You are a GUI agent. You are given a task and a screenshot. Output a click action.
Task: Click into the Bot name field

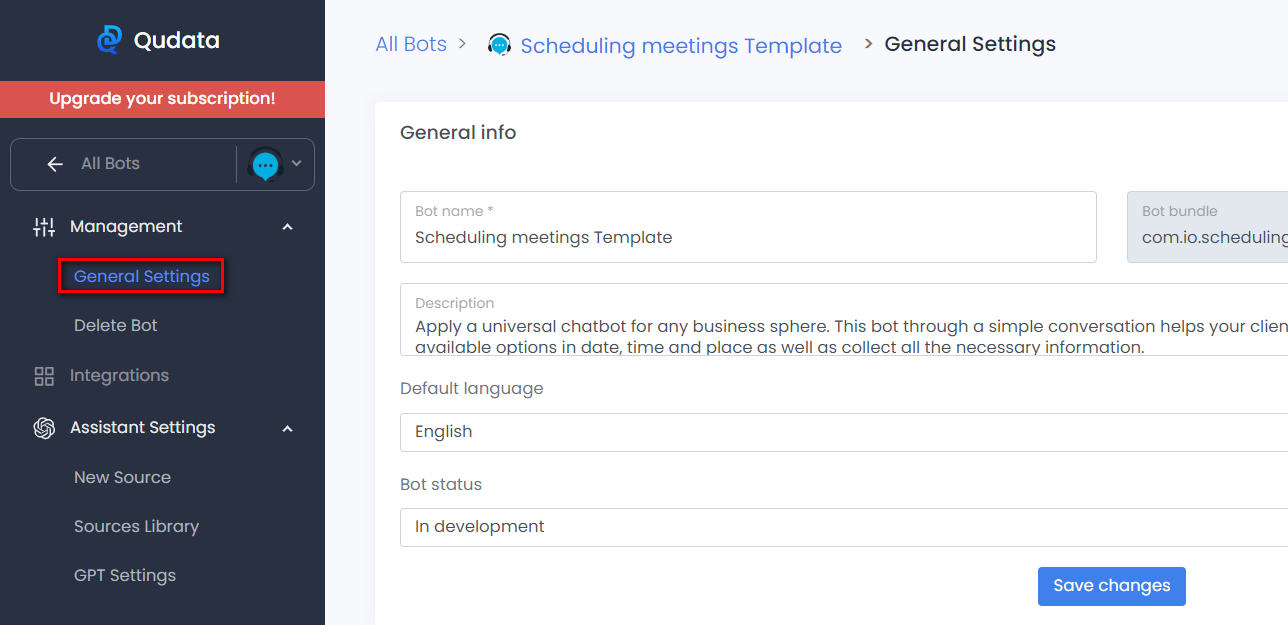(748, 238)
